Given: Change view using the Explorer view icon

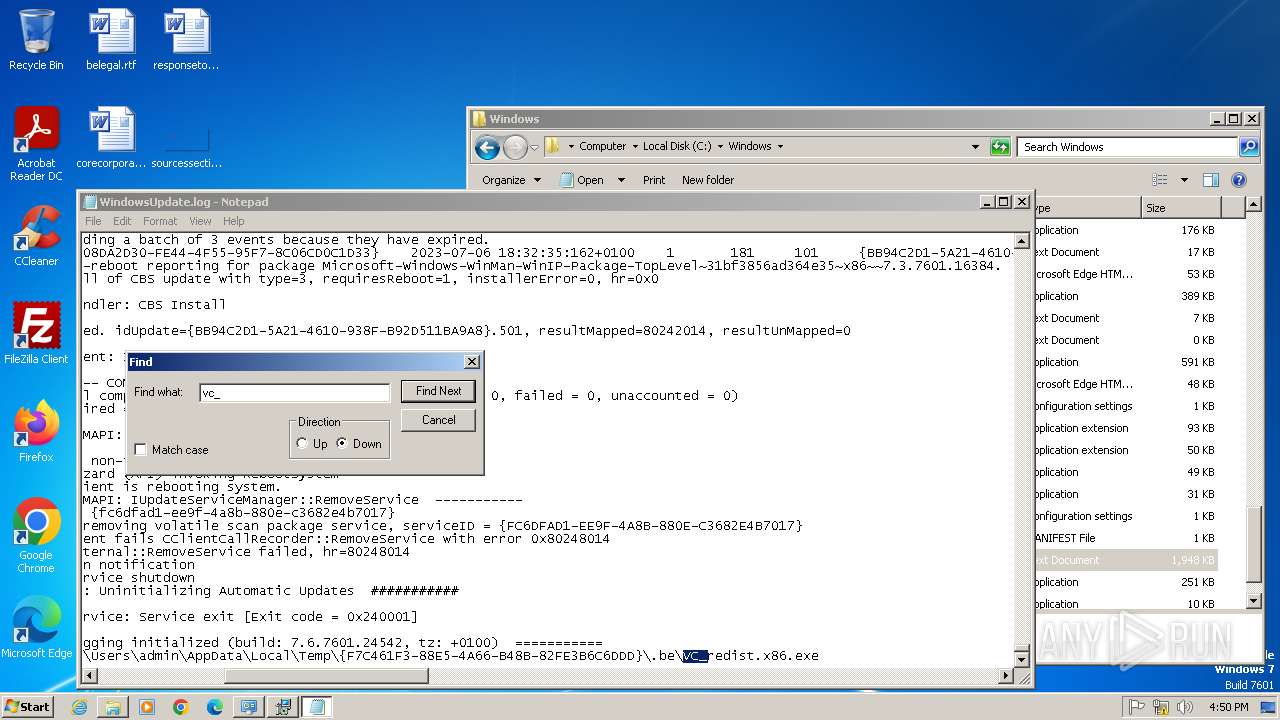Looking at the screenshot, I should click(1160, 180).
